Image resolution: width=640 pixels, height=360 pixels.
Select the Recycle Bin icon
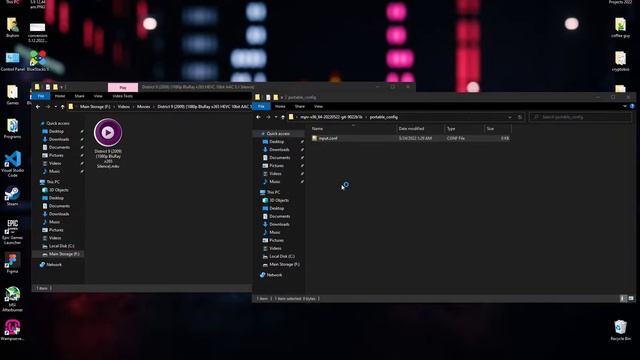tap(620, 330)
